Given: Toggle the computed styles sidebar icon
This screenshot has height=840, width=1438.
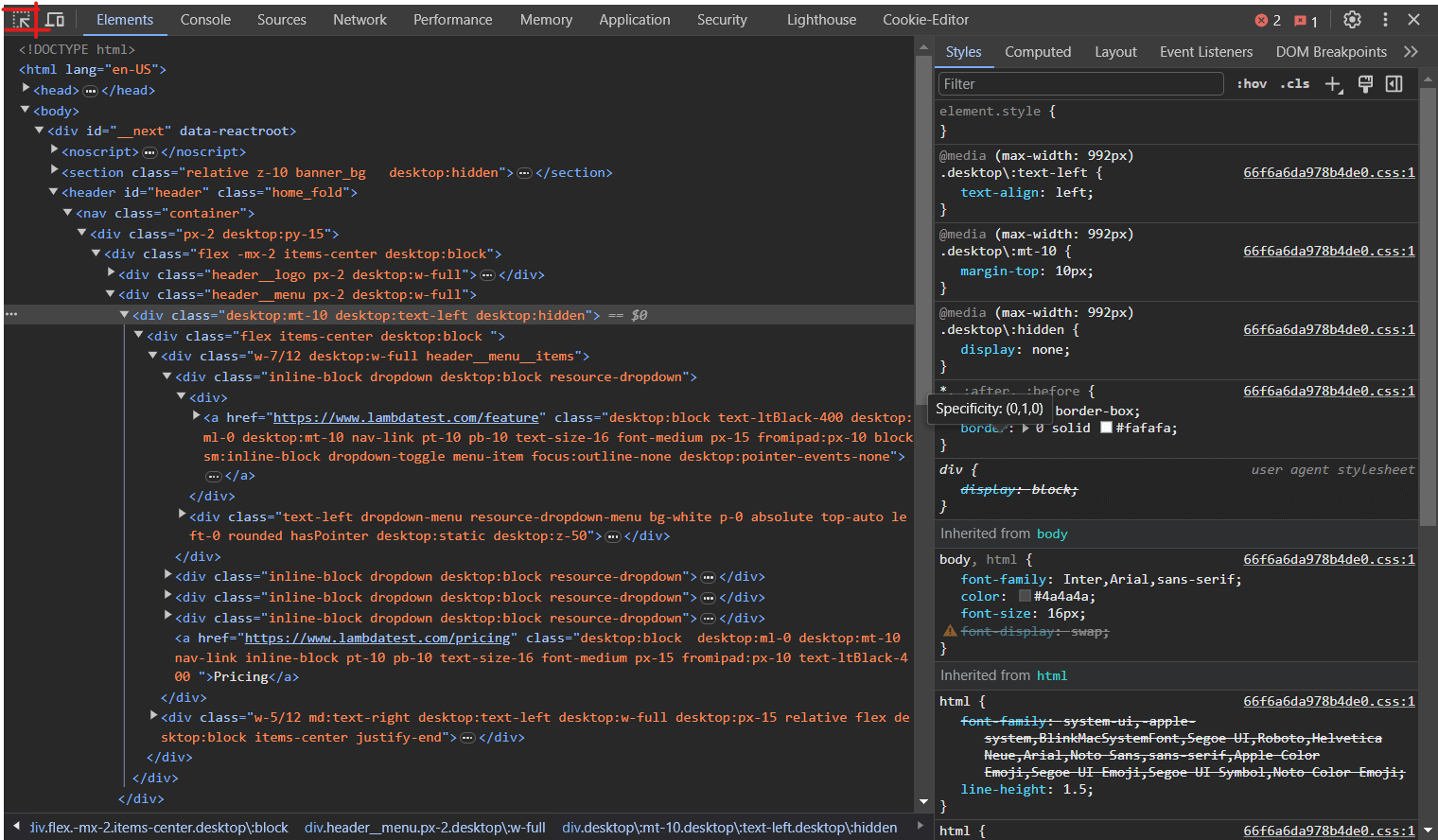Looking at the screenshot, I should pos(1394,84).
